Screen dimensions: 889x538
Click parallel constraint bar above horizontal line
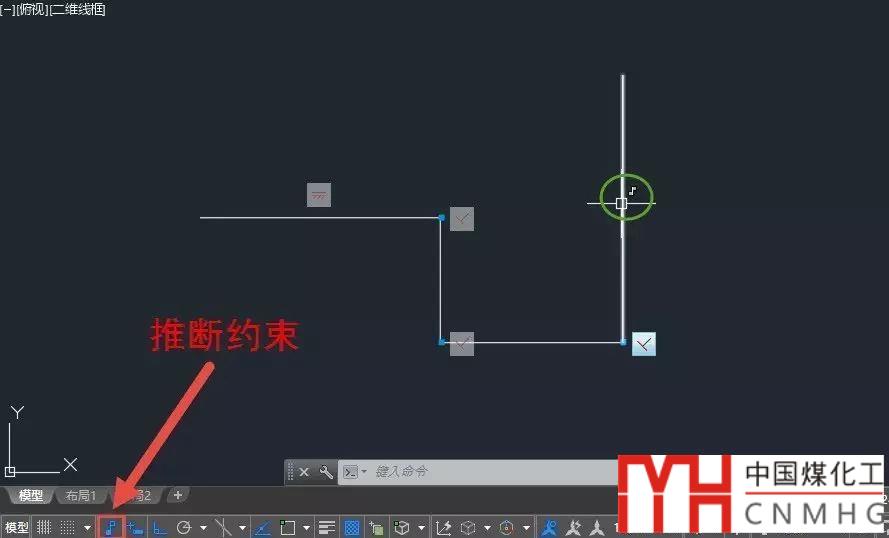319,194
